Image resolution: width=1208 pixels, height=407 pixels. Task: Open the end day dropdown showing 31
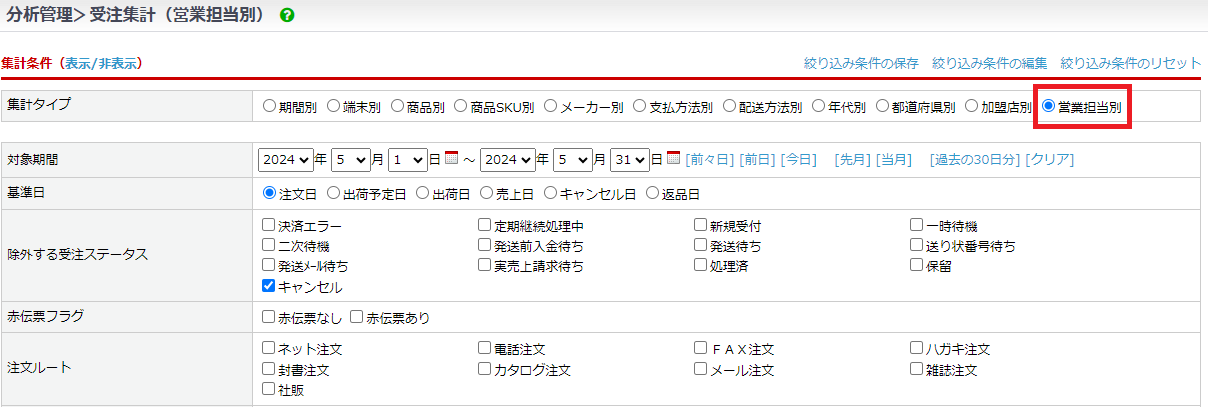tap(630, 159)
